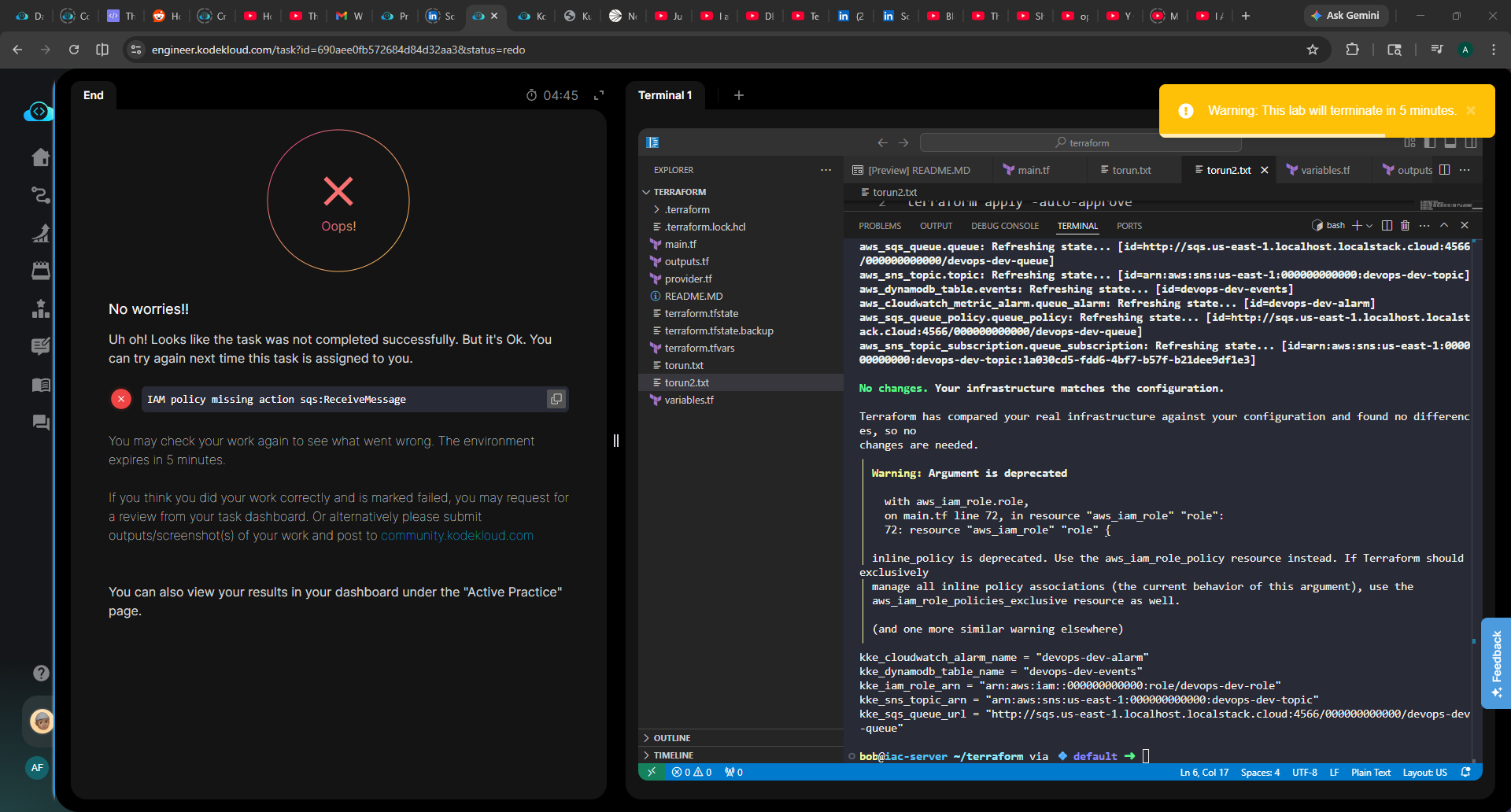Screen dimensions: 1511x812
Task: Split the editor to the right
Action: tap(1444, 170)
